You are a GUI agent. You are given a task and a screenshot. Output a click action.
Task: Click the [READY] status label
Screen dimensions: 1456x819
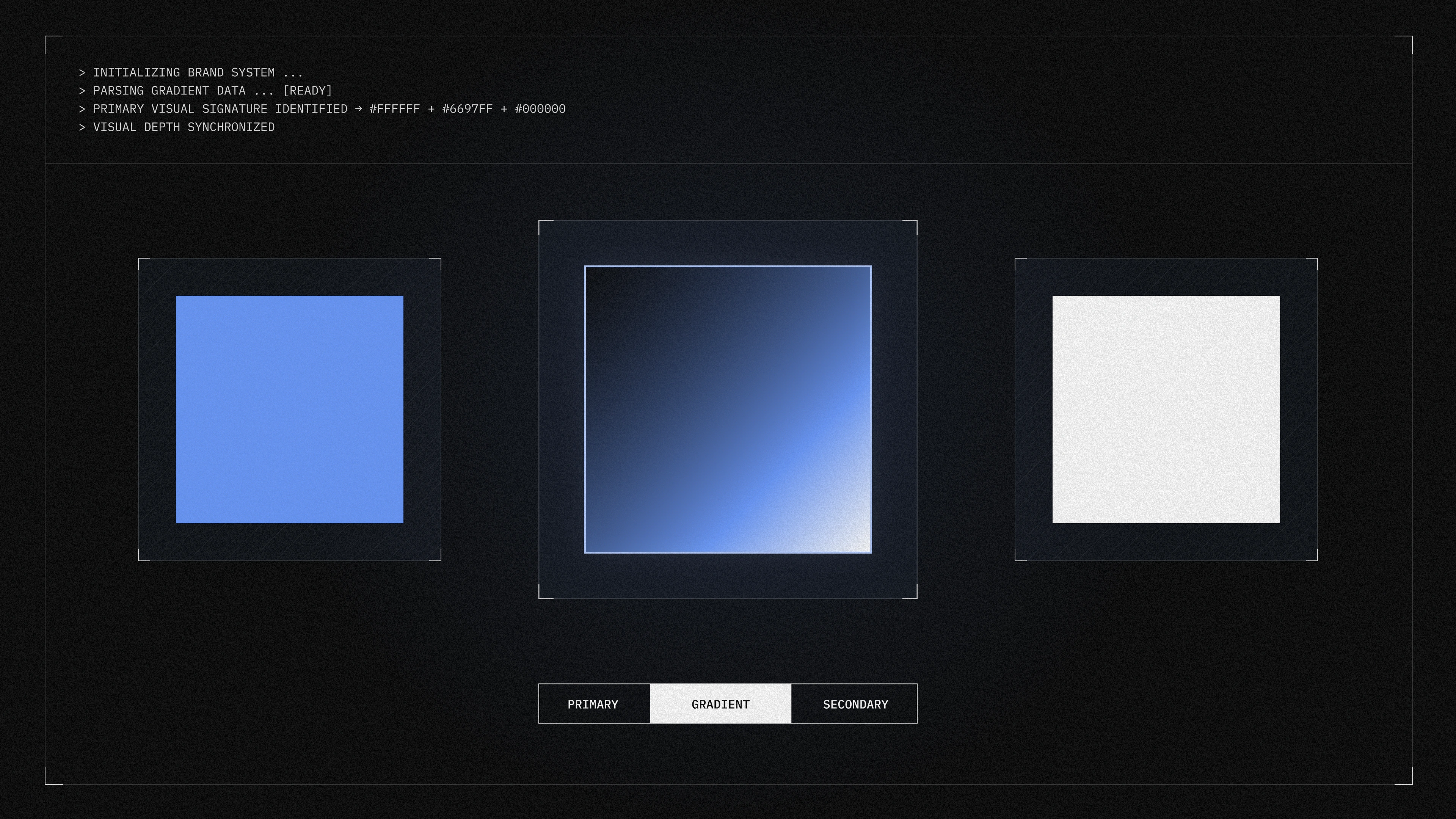(x=308, y=91)
